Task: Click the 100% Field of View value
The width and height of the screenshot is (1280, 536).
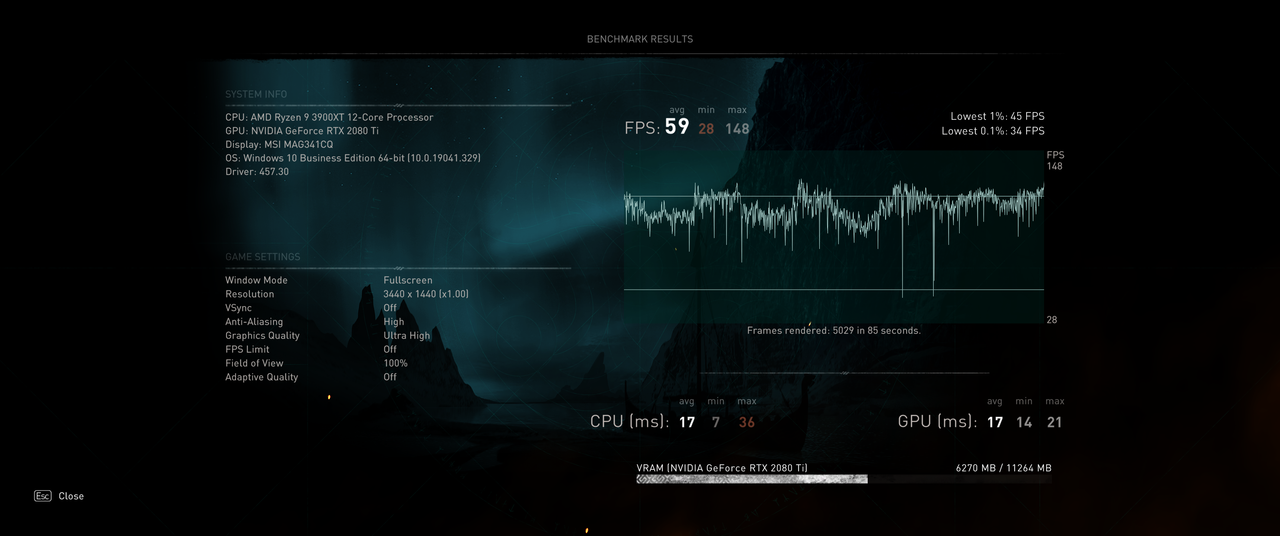Action: pyautogui.click(x=395, y=363)
